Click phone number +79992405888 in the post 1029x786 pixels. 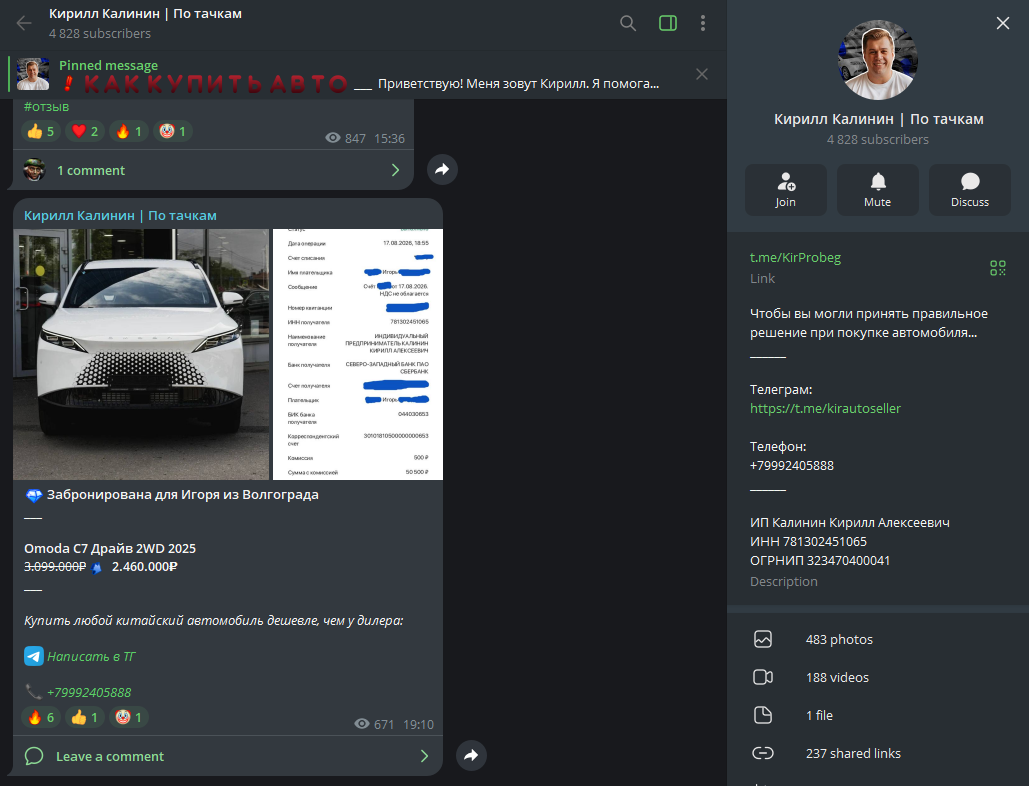(x=89, y=692)
